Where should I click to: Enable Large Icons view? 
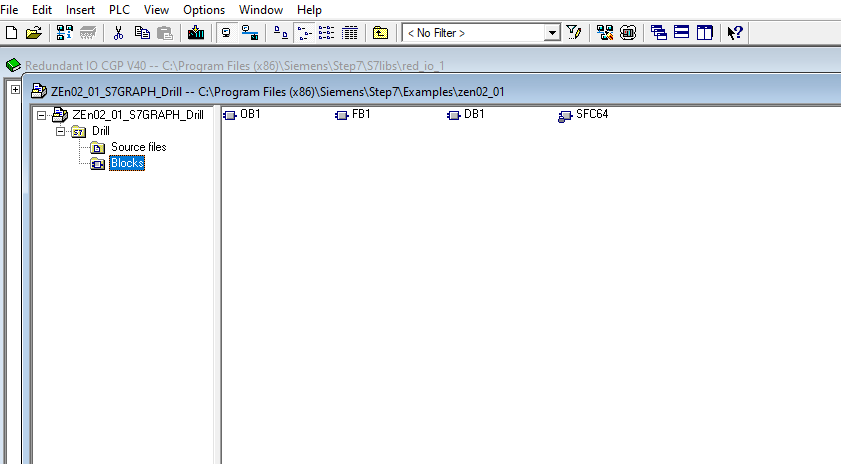tap(281, 33)
